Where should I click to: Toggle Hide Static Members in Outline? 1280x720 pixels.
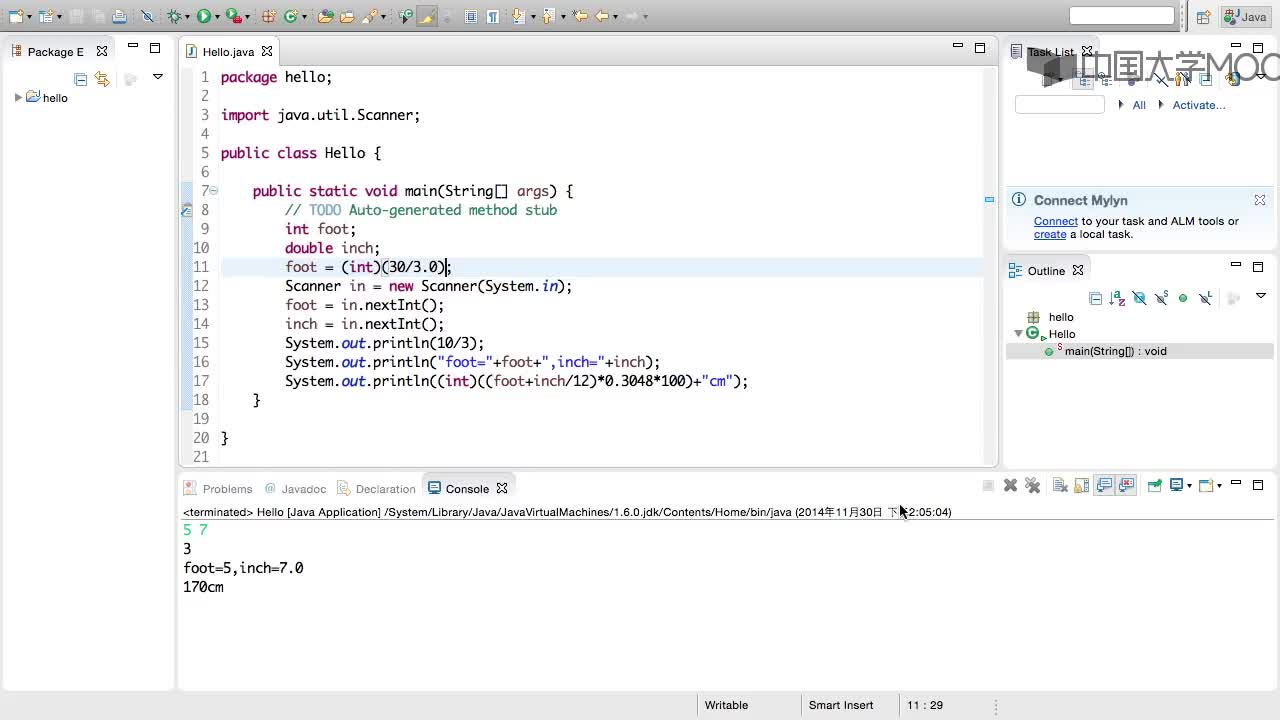[1161, 298]
